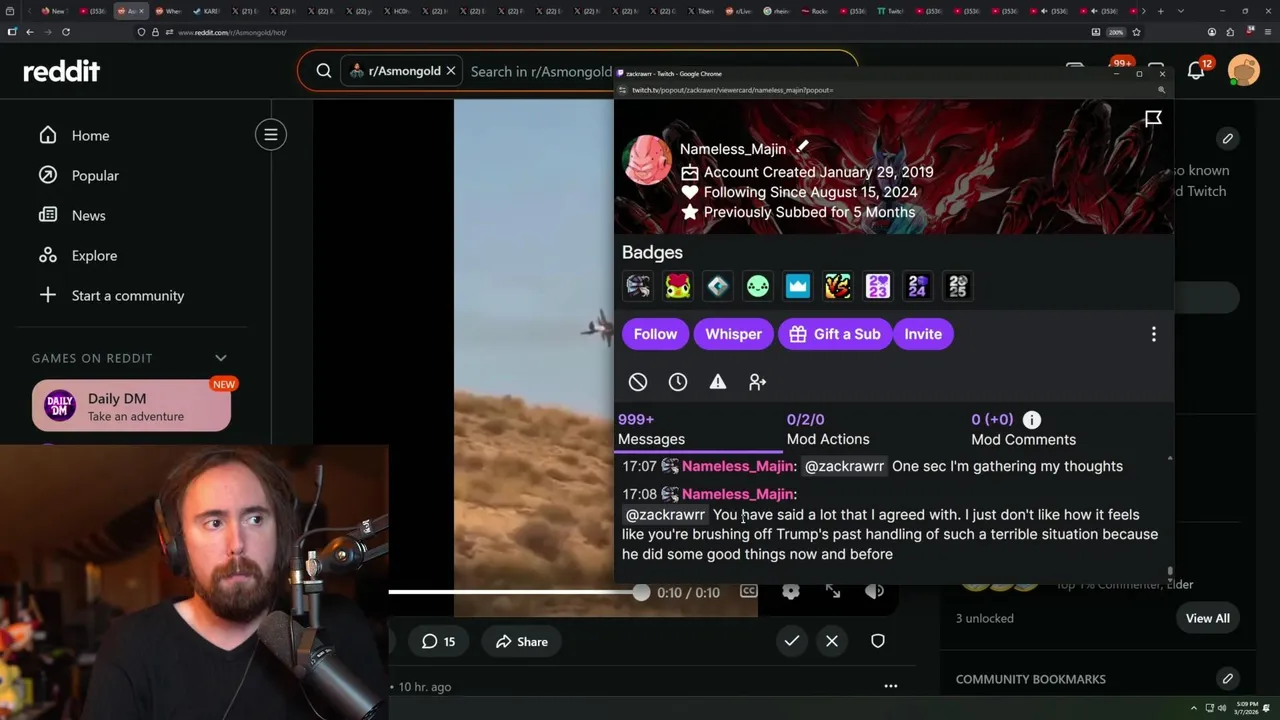Click the purple Follow button
The height and width of the screenshot is (720, 1280).
tap(655, 334)
